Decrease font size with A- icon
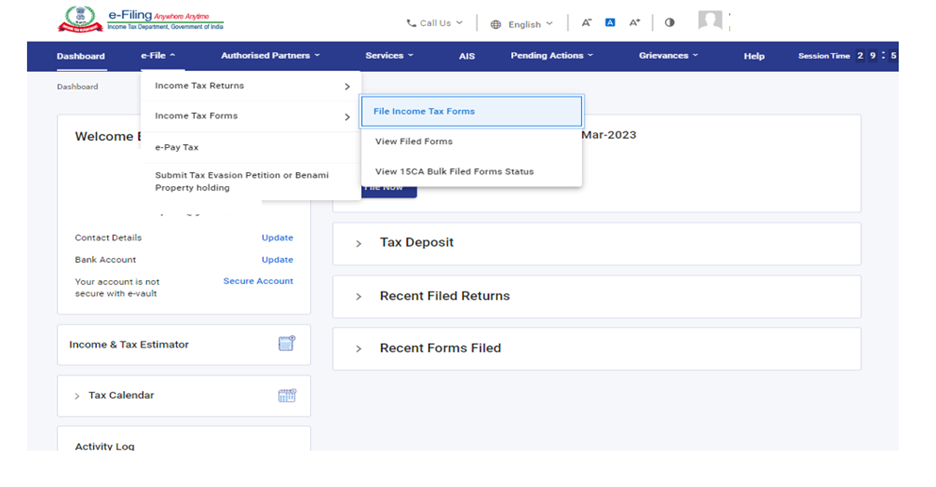 (x=587, y=22)
